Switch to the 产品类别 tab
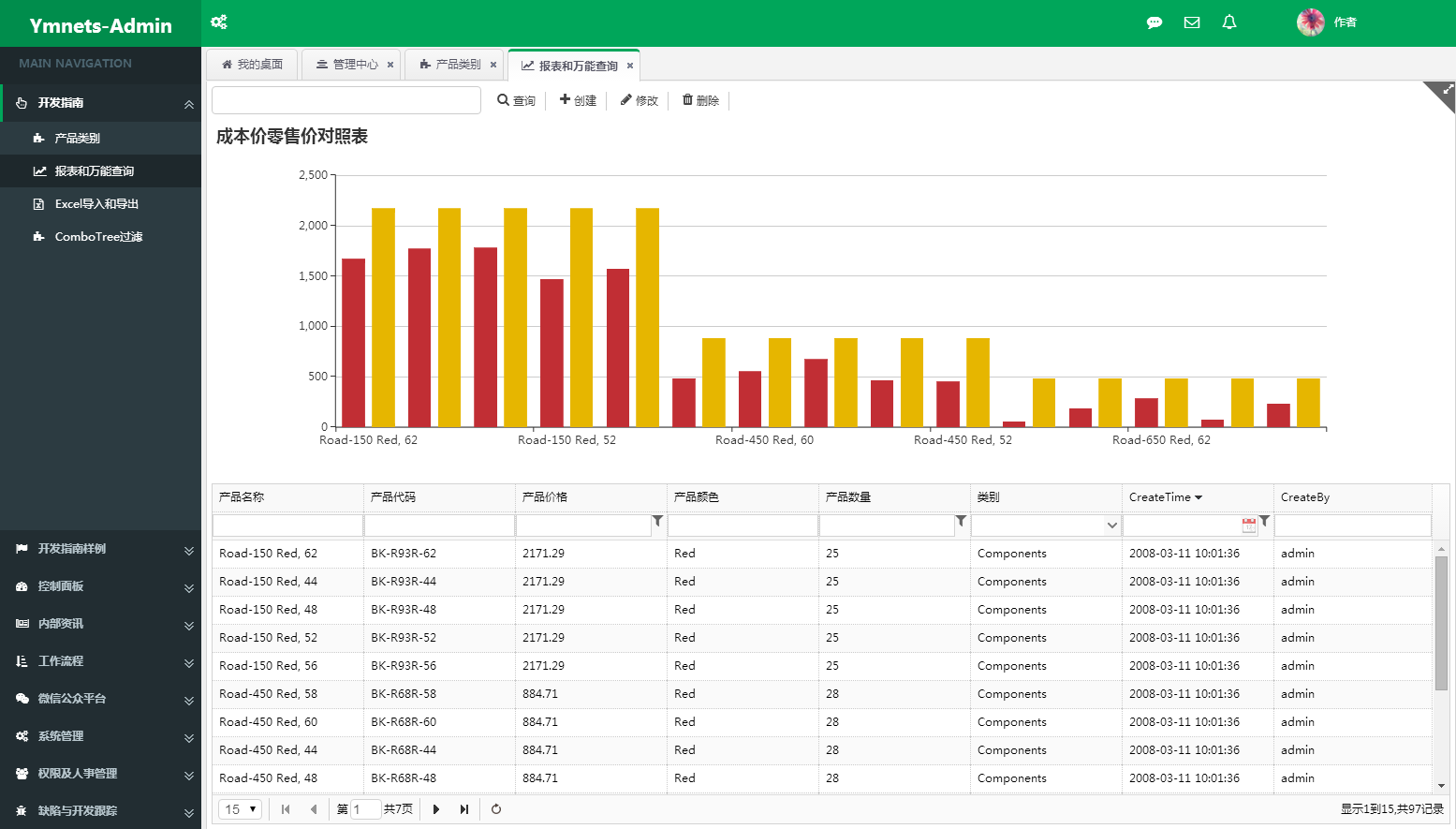Viewport: 1456px width, 829px height. [x=450, y=65]
